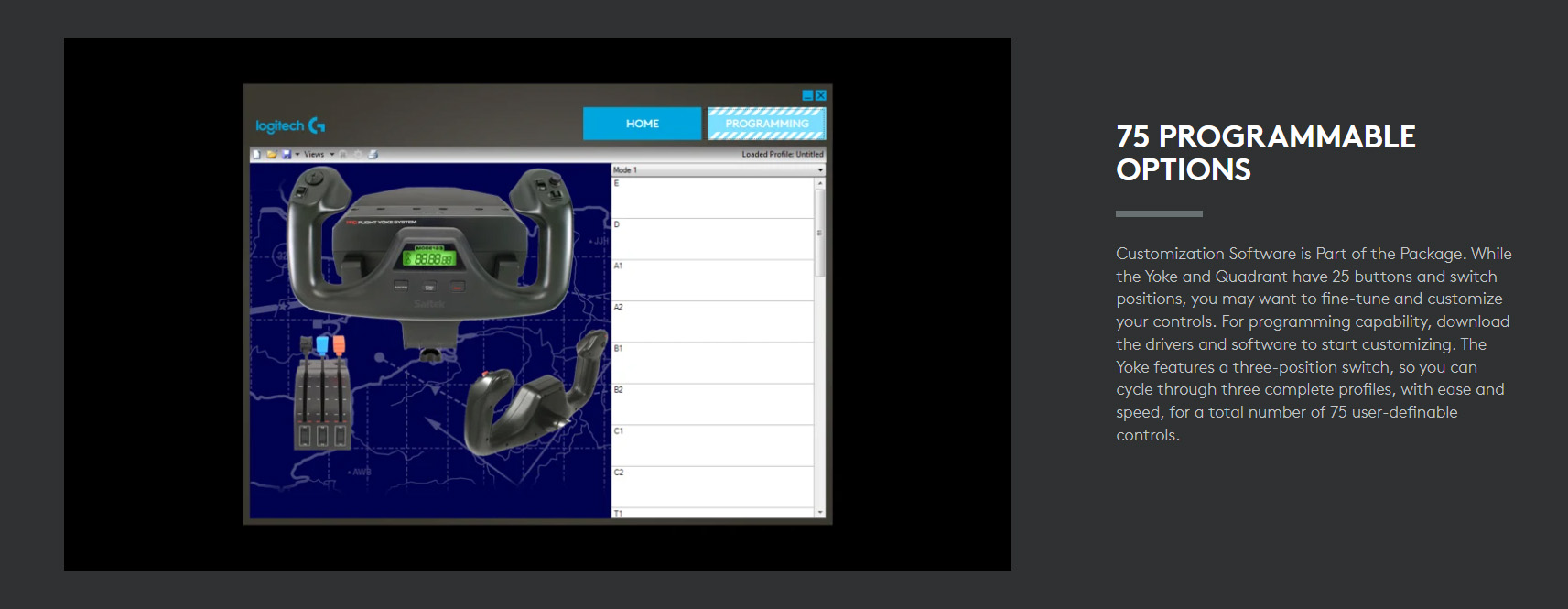The width and height of the screenshot is (1568, 609).
Task: Open the save options dropdown arrow
Action: coord(297,155)
